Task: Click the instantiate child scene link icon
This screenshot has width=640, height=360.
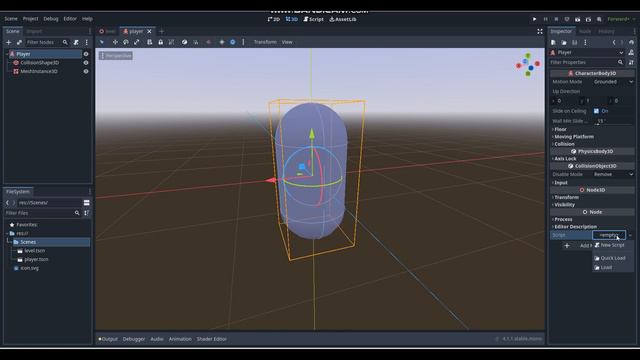Action: [19, 42]
